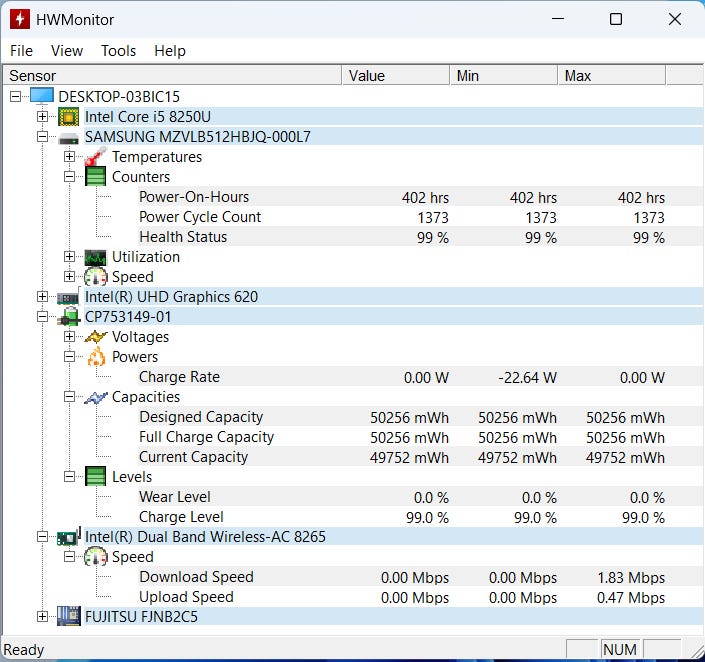Click the CP753149-01 battery icon
The height and width of the screenshot is (662, 705).
[69, 317]
